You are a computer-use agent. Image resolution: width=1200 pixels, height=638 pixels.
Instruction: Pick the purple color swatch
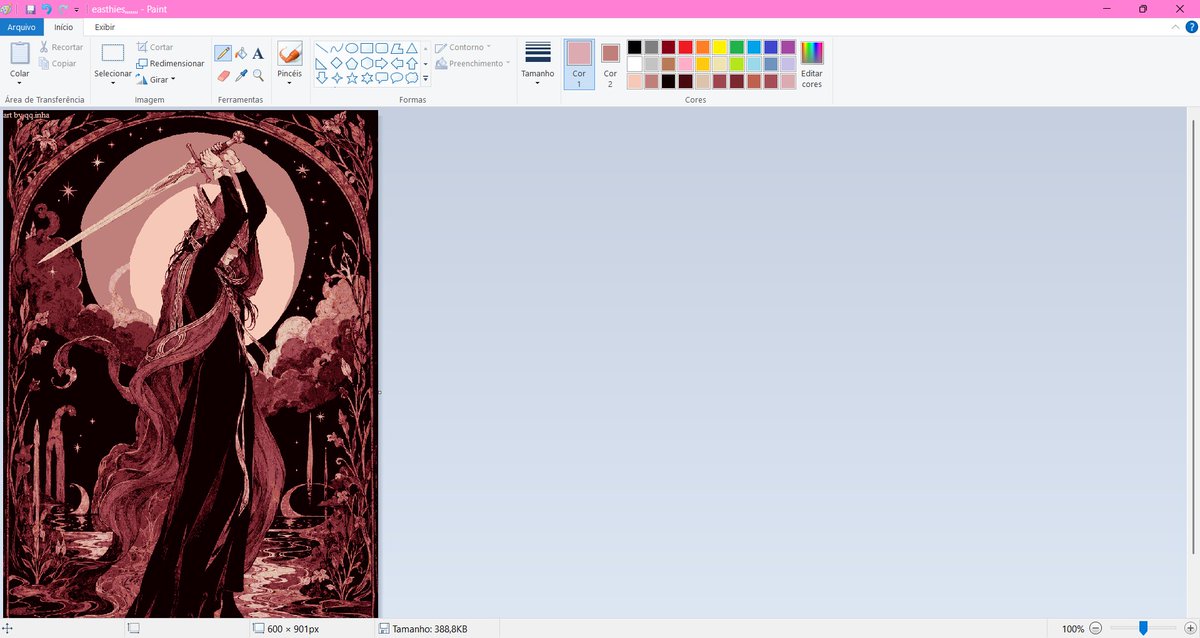(787, 47)
